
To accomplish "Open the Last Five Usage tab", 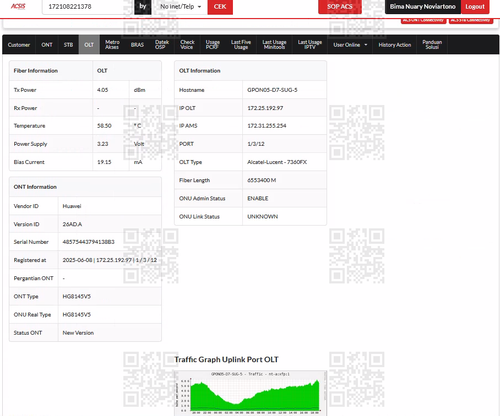I will (241, 45).
